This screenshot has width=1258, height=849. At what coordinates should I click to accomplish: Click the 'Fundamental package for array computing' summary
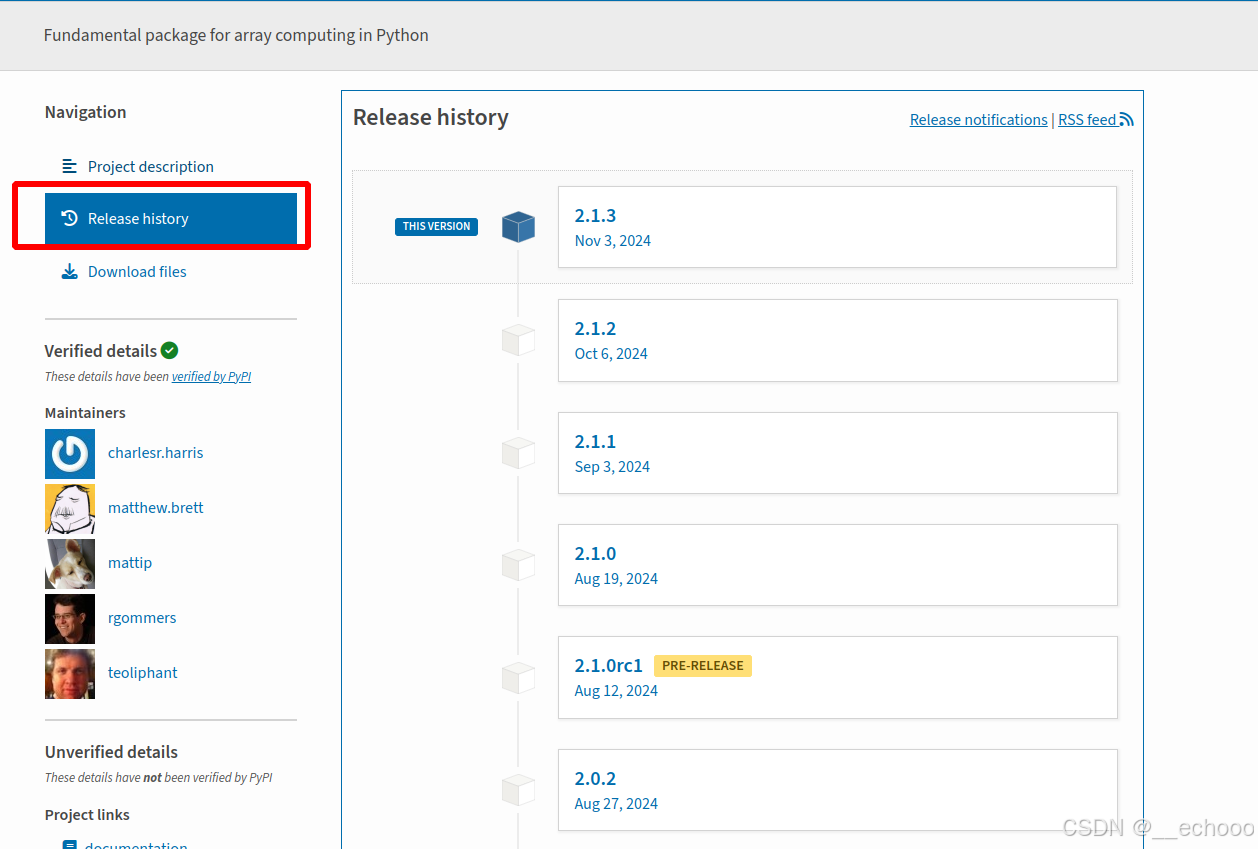tap(236, 35)
